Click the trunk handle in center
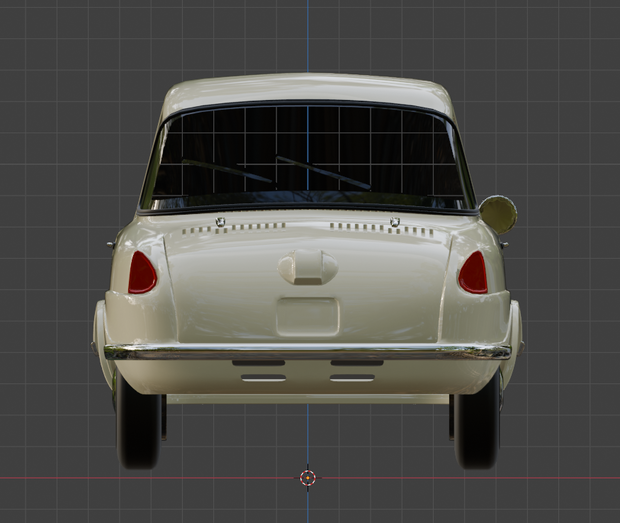 click(x=308, y=267)
